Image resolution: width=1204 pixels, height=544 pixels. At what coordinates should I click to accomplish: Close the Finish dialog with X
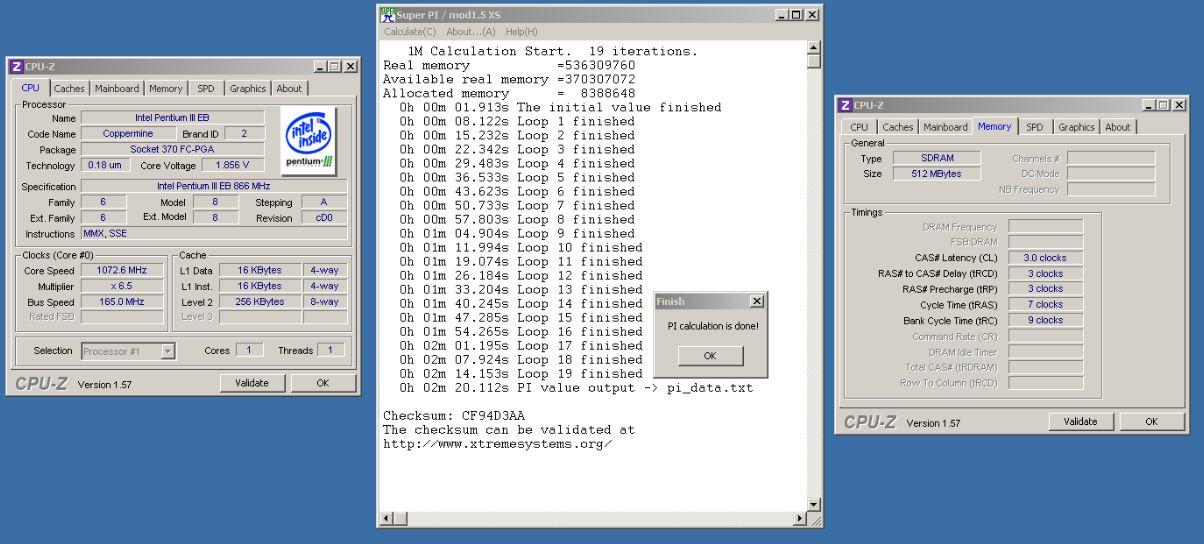[x=755, y=301]
